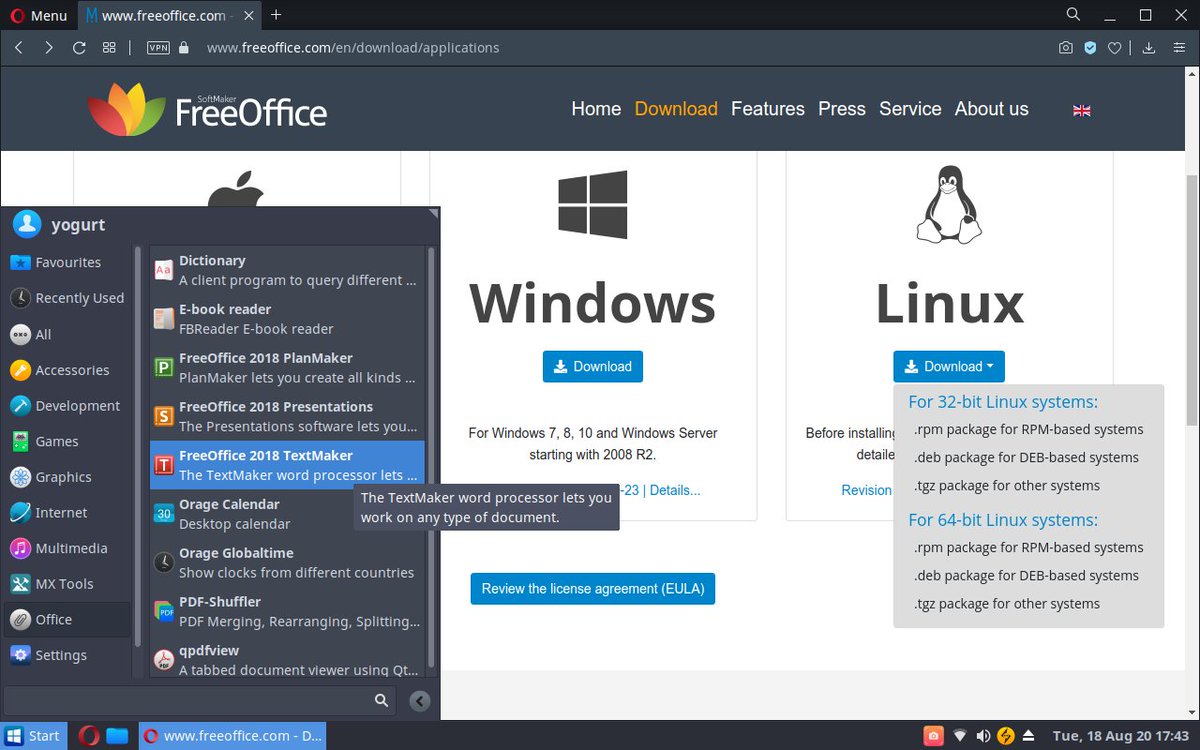Search in tabs using magnifier icon

[x=1073, y=15]
